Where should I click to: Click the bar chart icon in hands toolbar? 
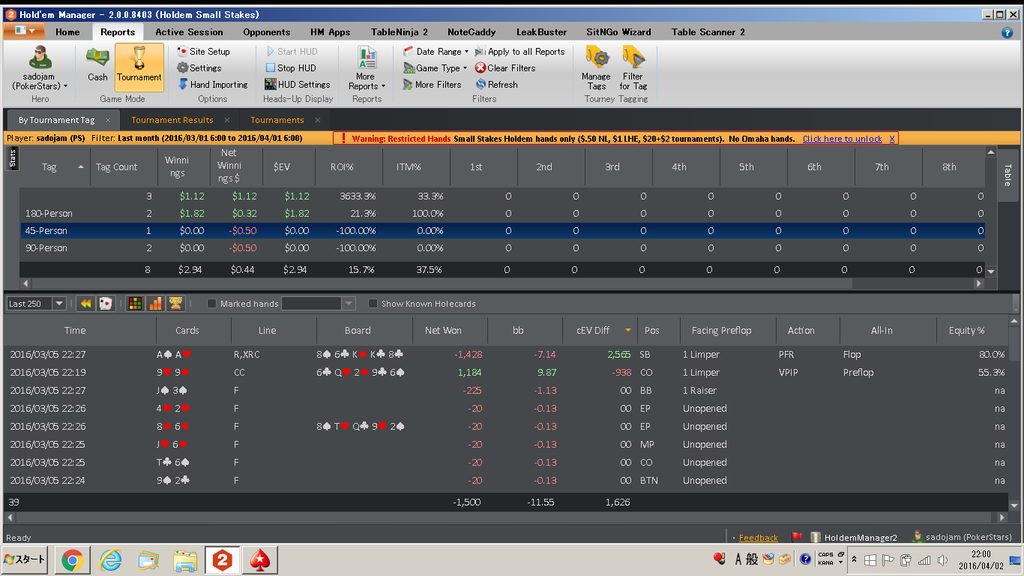point(155,304)
